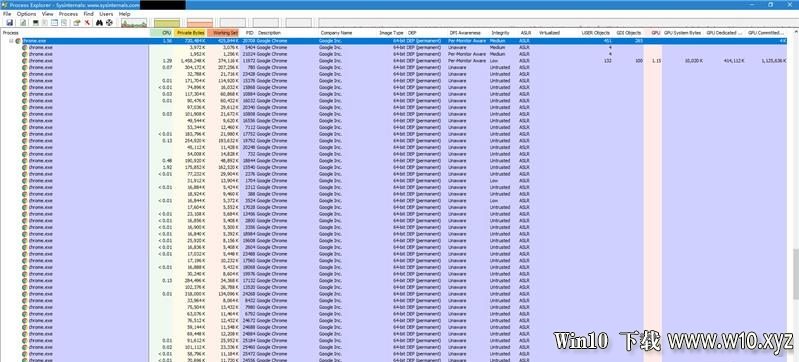
Task: Click the scrollbar up arrow
Action: (x=795, y=33)
